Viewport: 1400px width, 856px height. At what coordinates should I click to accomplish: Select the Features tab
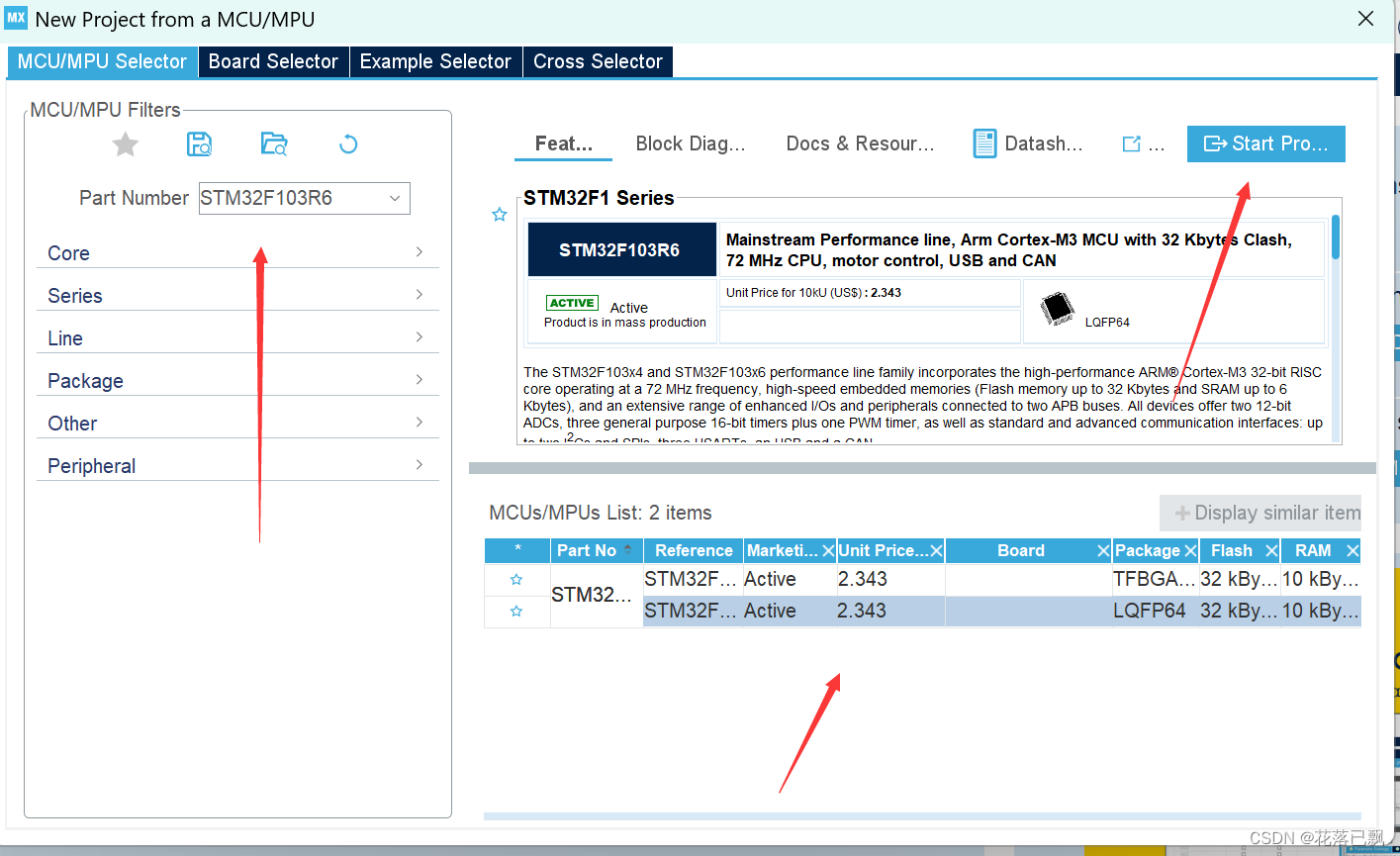pos(564,143)
